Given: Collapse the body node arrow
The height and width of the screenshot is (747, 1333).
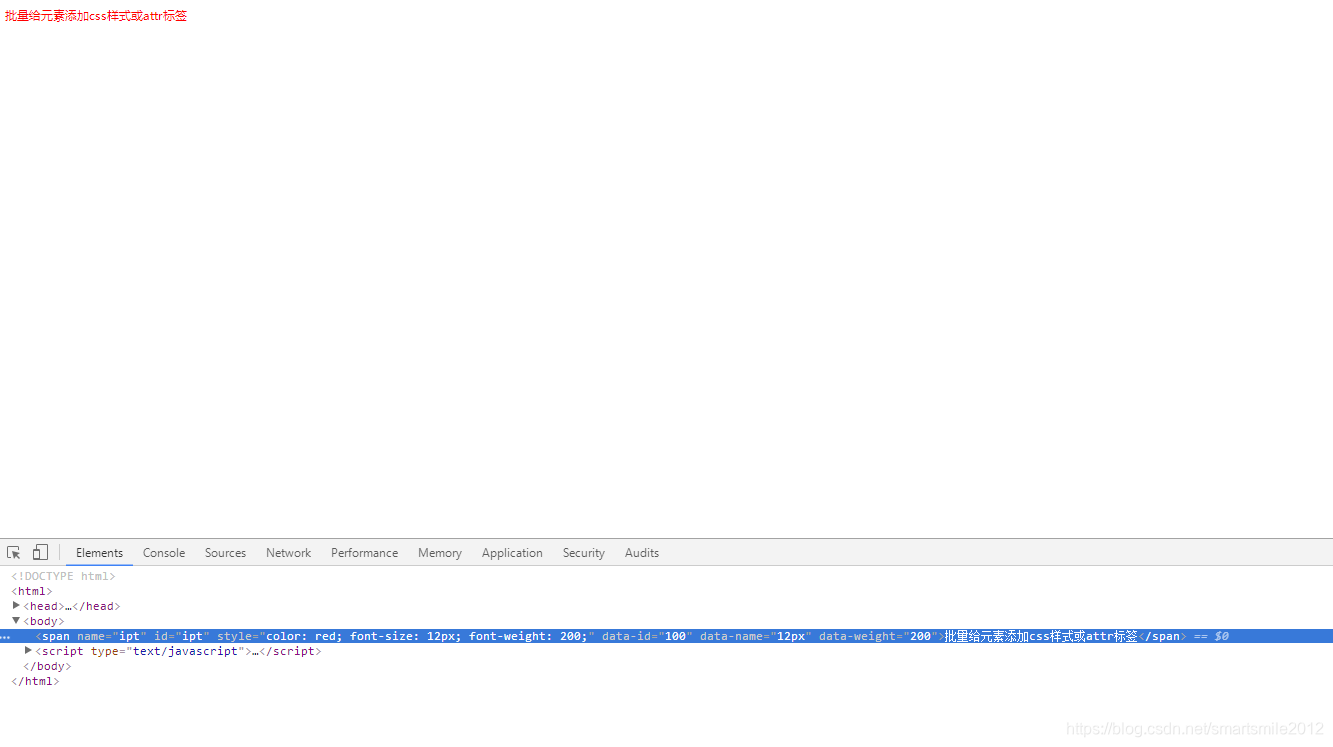Looking at the screenshot, I should pyautogui.click(x=16, y=621).
